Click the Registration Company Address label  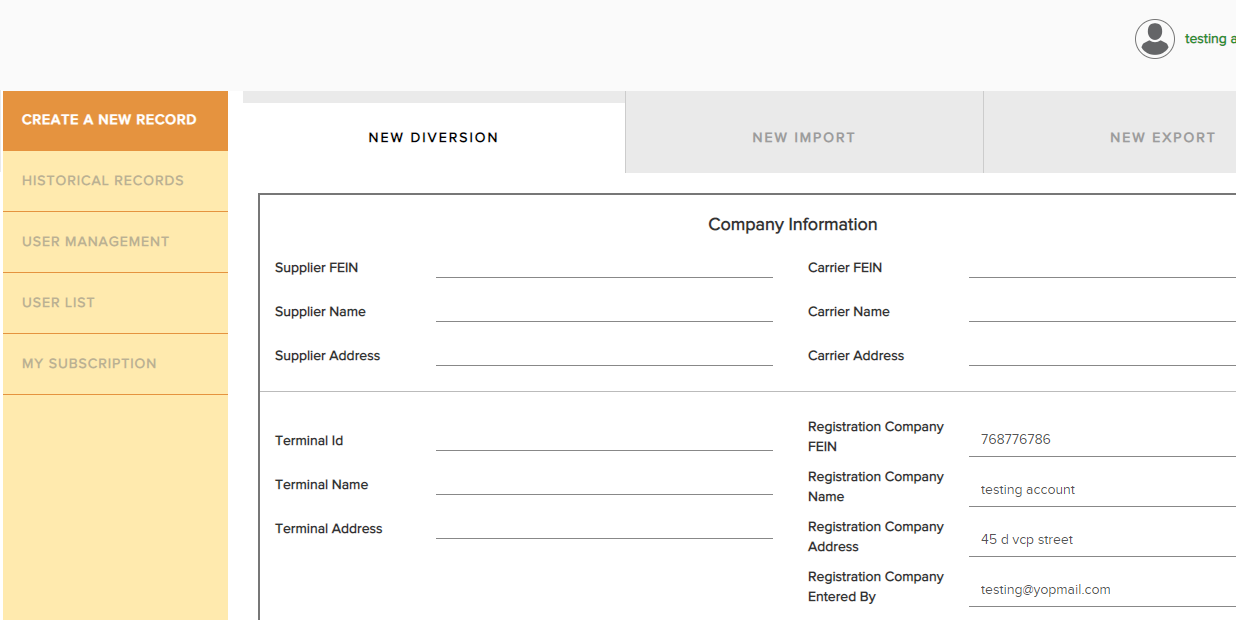[x=876, y=537]
